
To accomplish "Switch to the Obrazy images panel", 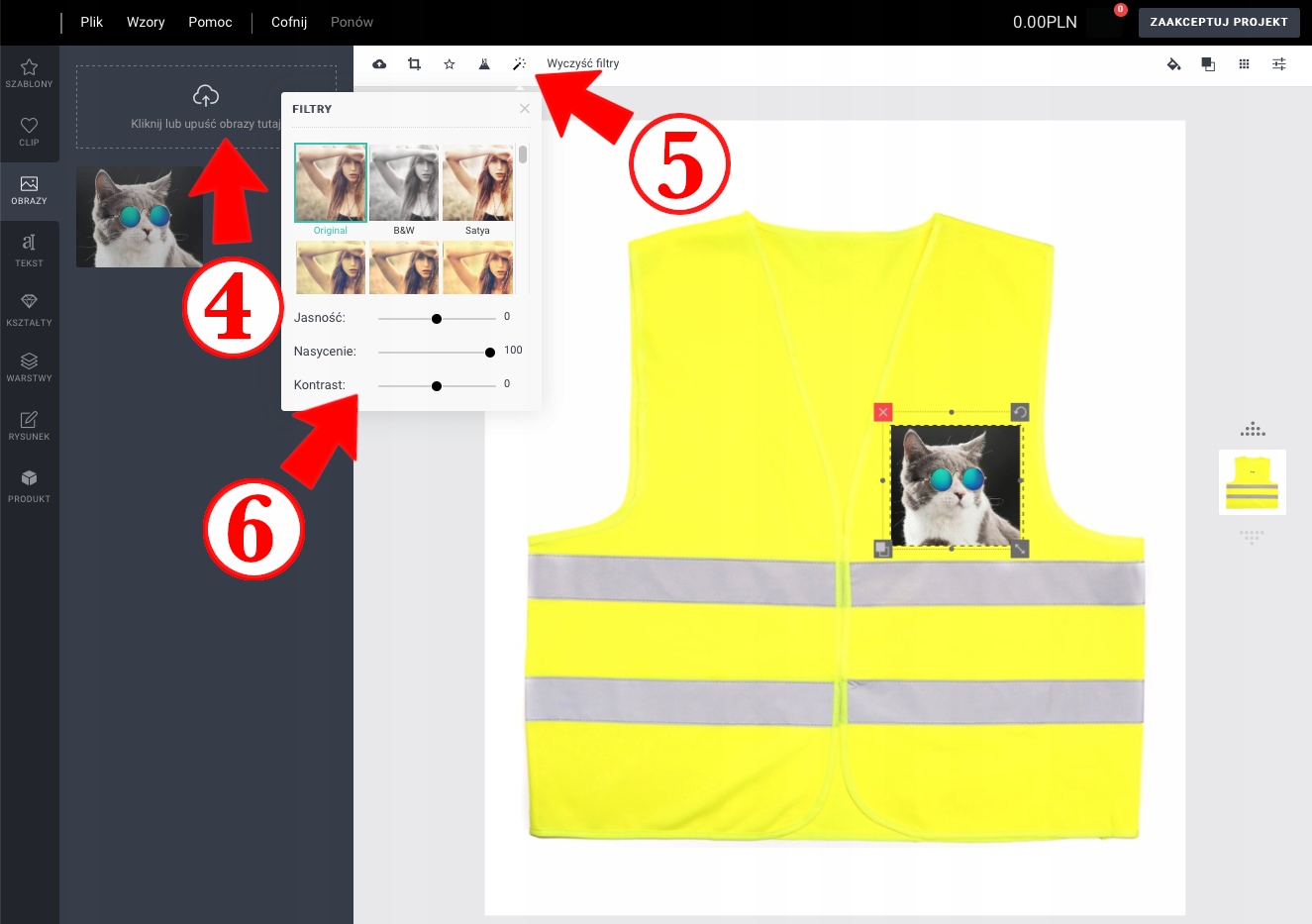I will [x=29, y=189].
